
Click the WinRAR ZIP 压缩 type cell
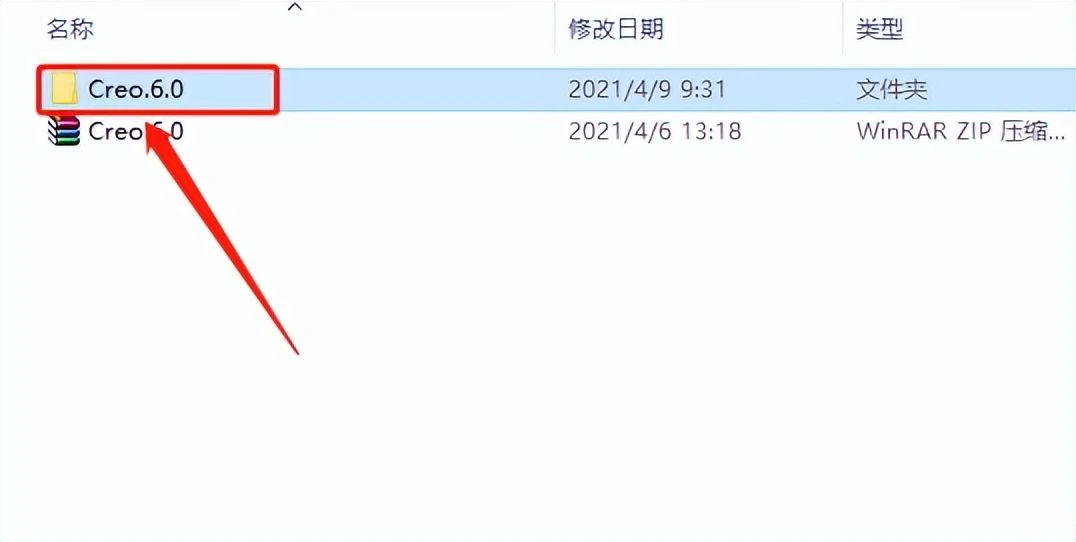pyautogui.click(x=961, y=131)
